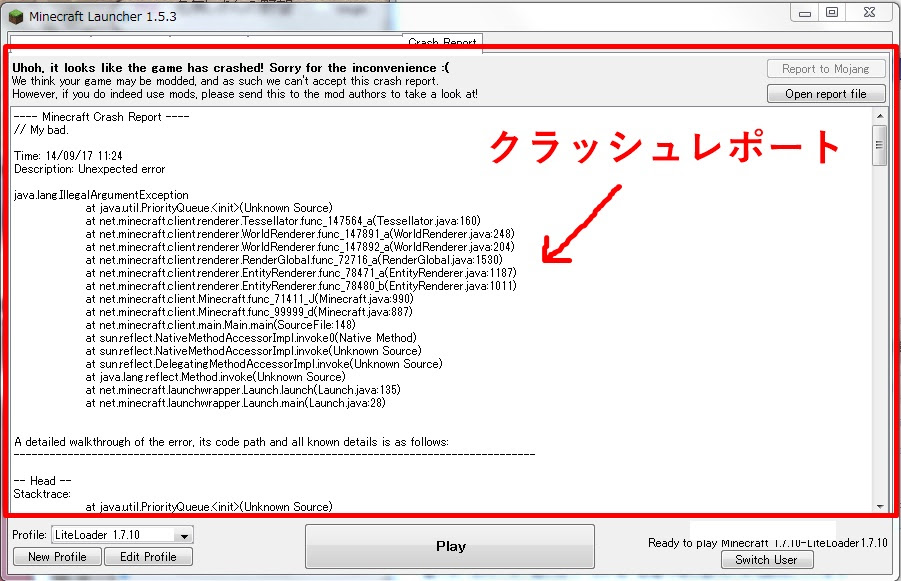Click the Launch.main(Launch.java:28) line
Screen dimensions: 901x581
point(236,403)
